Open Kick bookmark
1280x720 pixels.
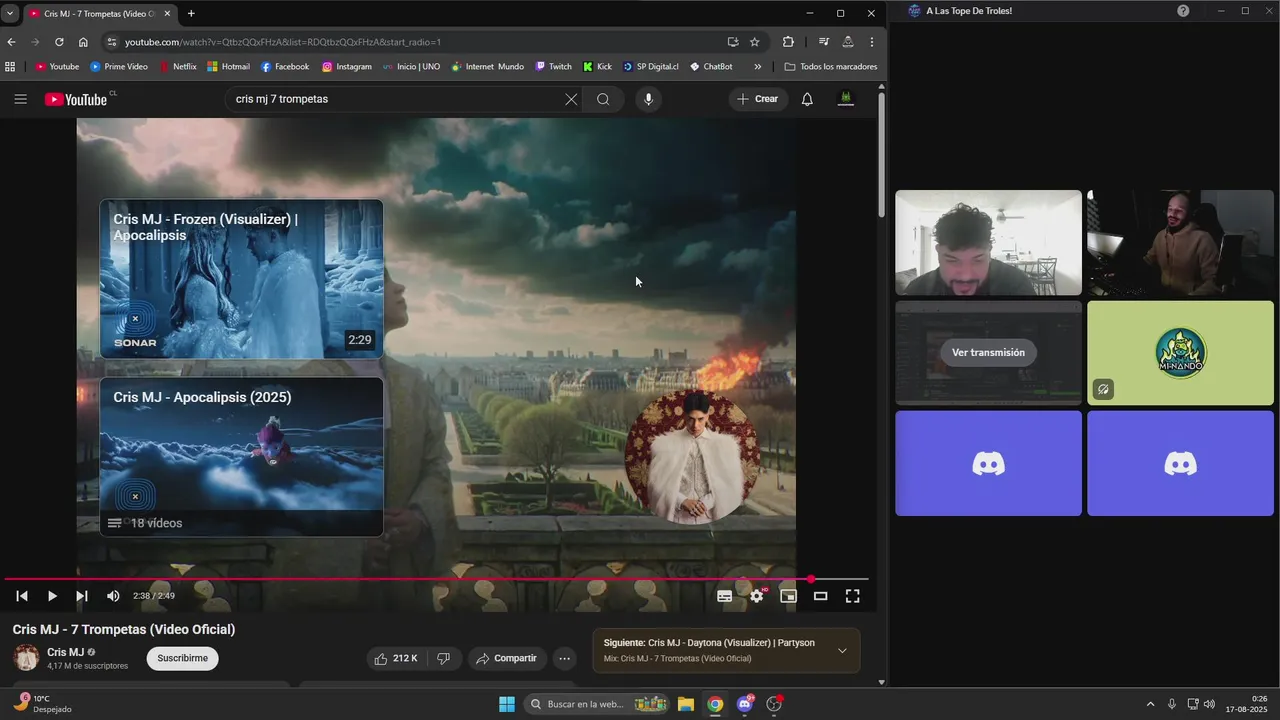[x=597, y=67]
